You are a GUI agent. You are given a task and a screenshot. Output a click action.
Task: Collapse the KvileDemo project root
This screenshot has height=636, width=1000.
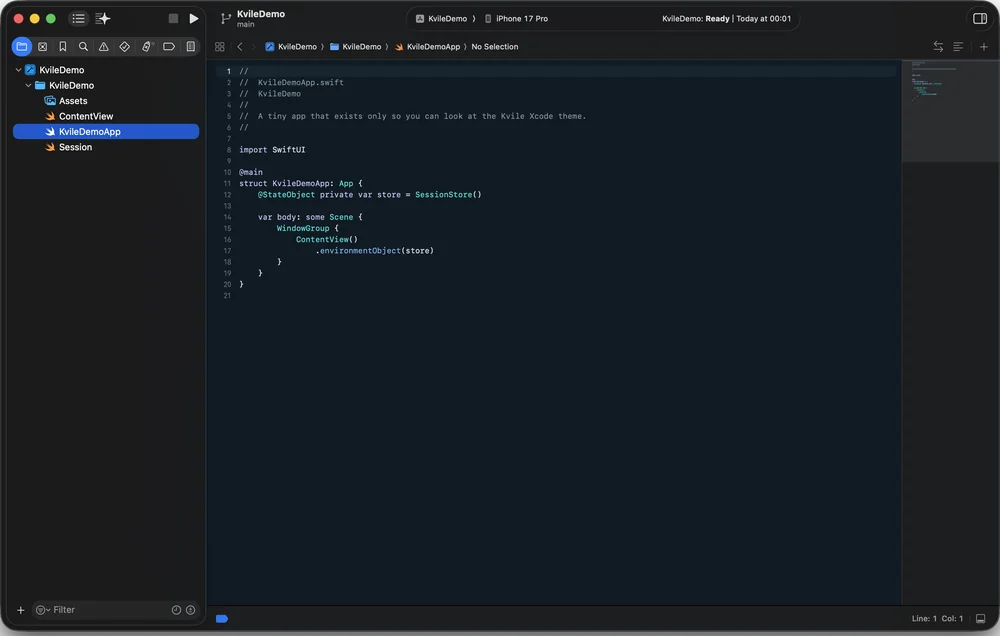(x=18, y=70)
